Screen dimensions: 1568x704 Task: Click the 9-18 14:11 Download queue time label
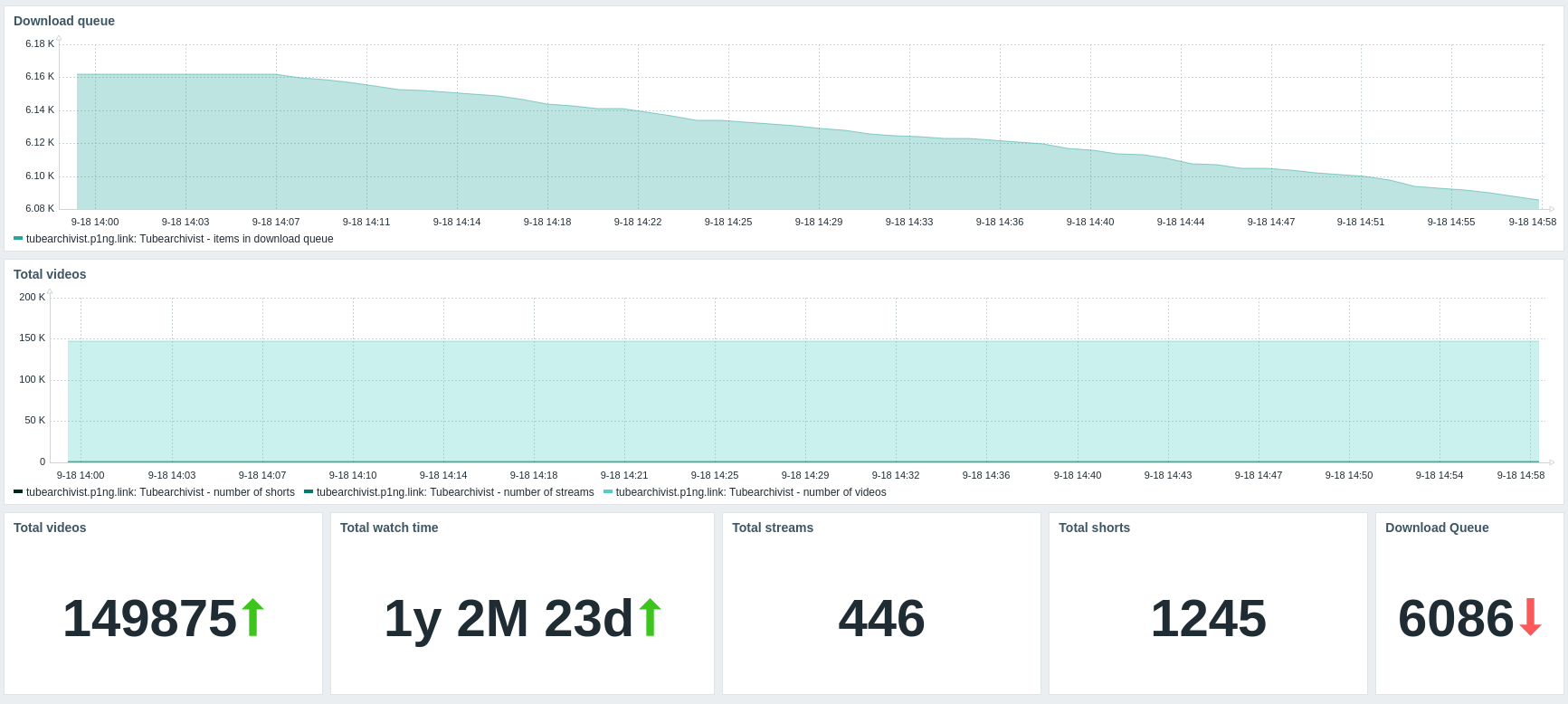[x=366, y=222]
